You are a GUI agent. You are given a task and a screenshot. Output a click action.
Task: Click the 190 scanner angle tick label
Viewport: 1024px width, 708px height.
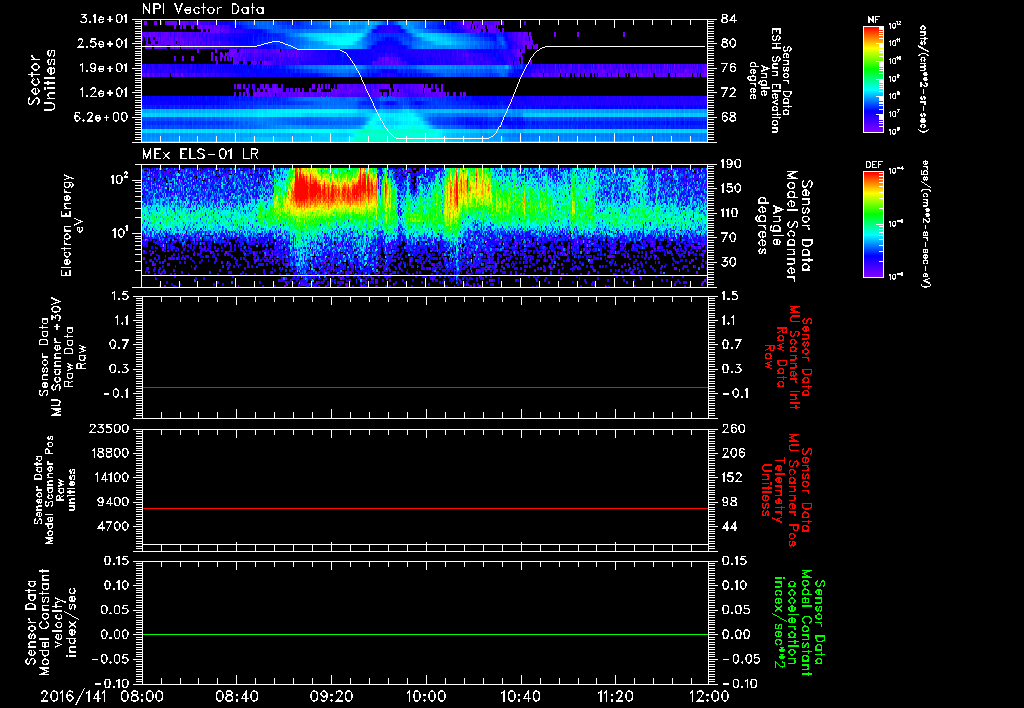[731, 164]
